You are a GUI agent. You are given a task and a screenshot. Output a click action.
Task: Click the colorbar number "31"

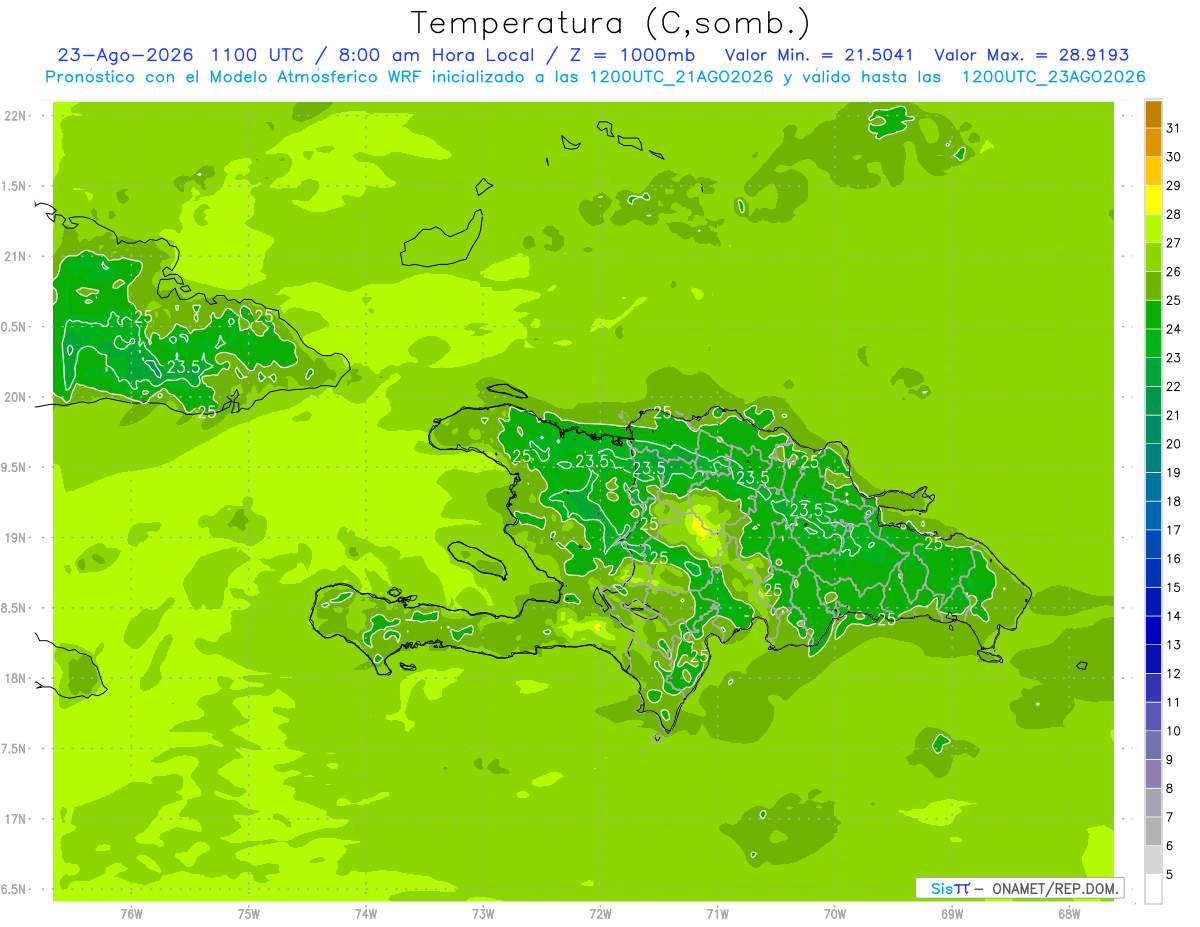[1174, 128]
